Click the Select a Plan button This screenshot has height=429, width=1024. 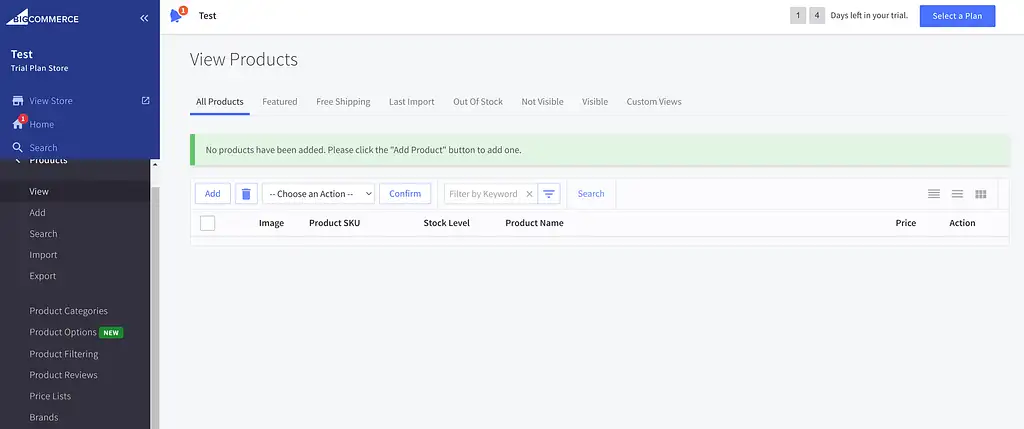pyautogui.click(x=957, y=16)
